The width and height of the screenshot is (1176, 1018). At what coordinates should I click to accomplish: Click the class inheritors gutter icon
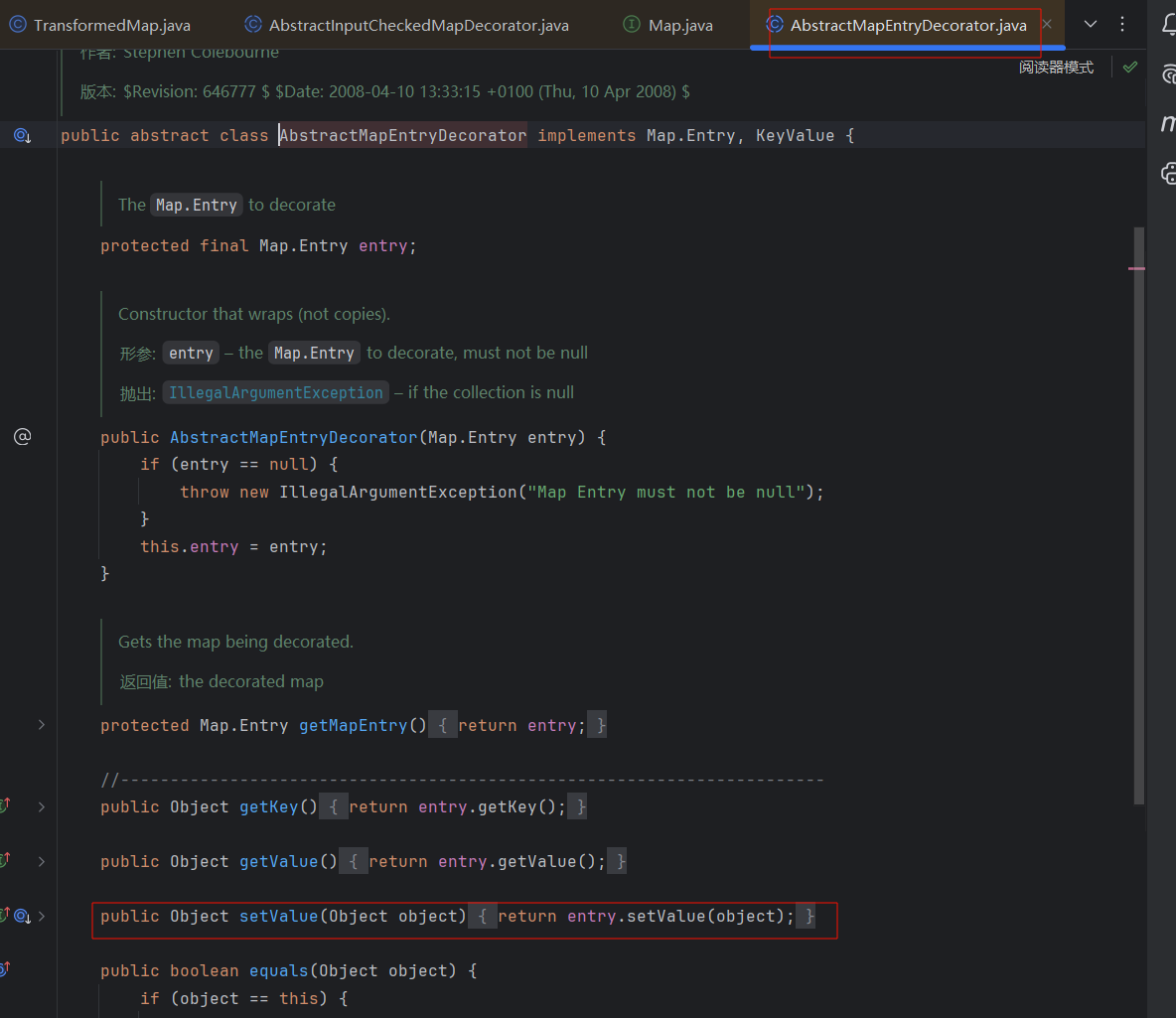[22, 136]
